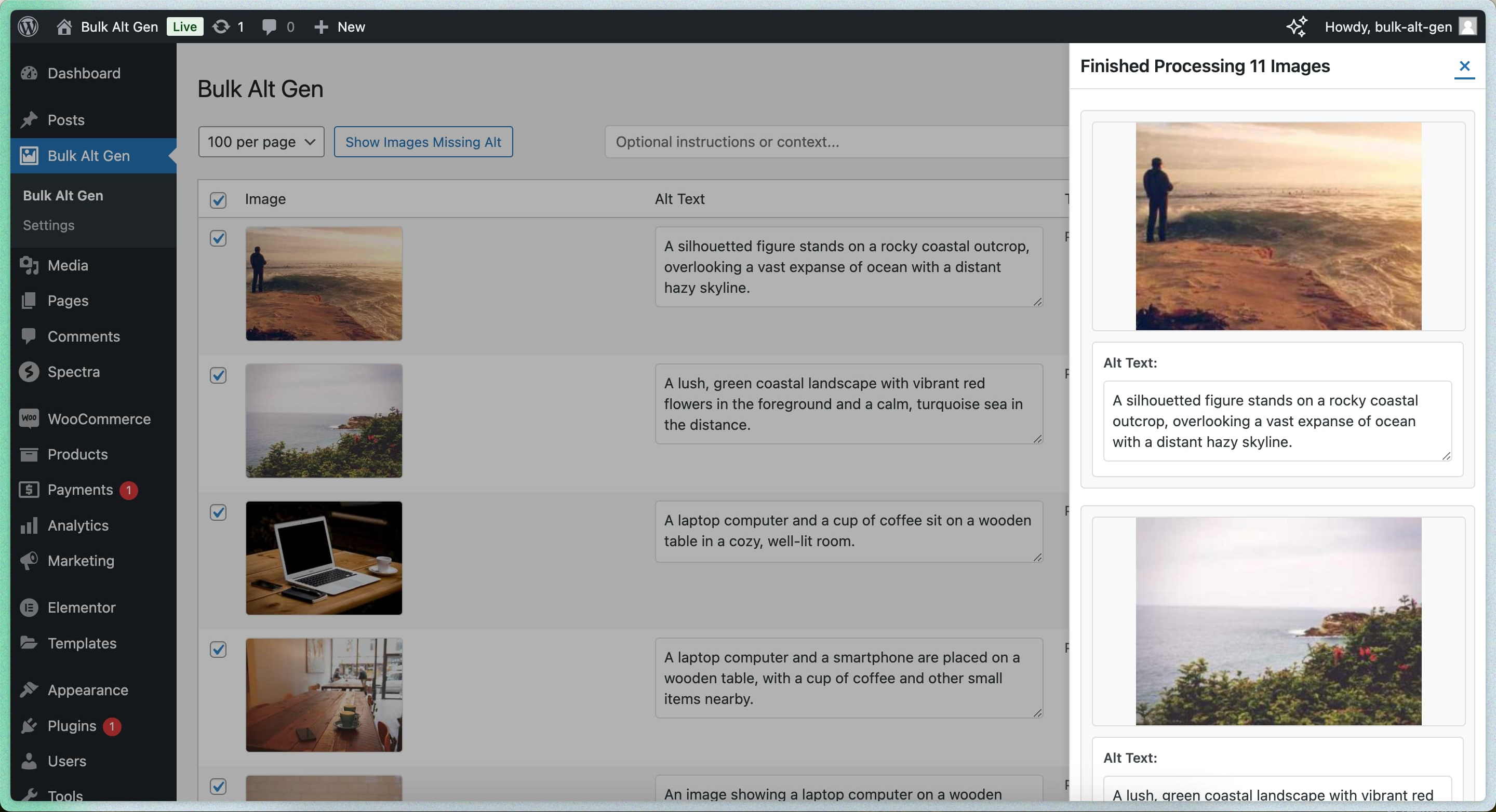This screenshot has width=1496, height=812.
Task: Click the WordPress logo in the admin bar
Action: 28,26
